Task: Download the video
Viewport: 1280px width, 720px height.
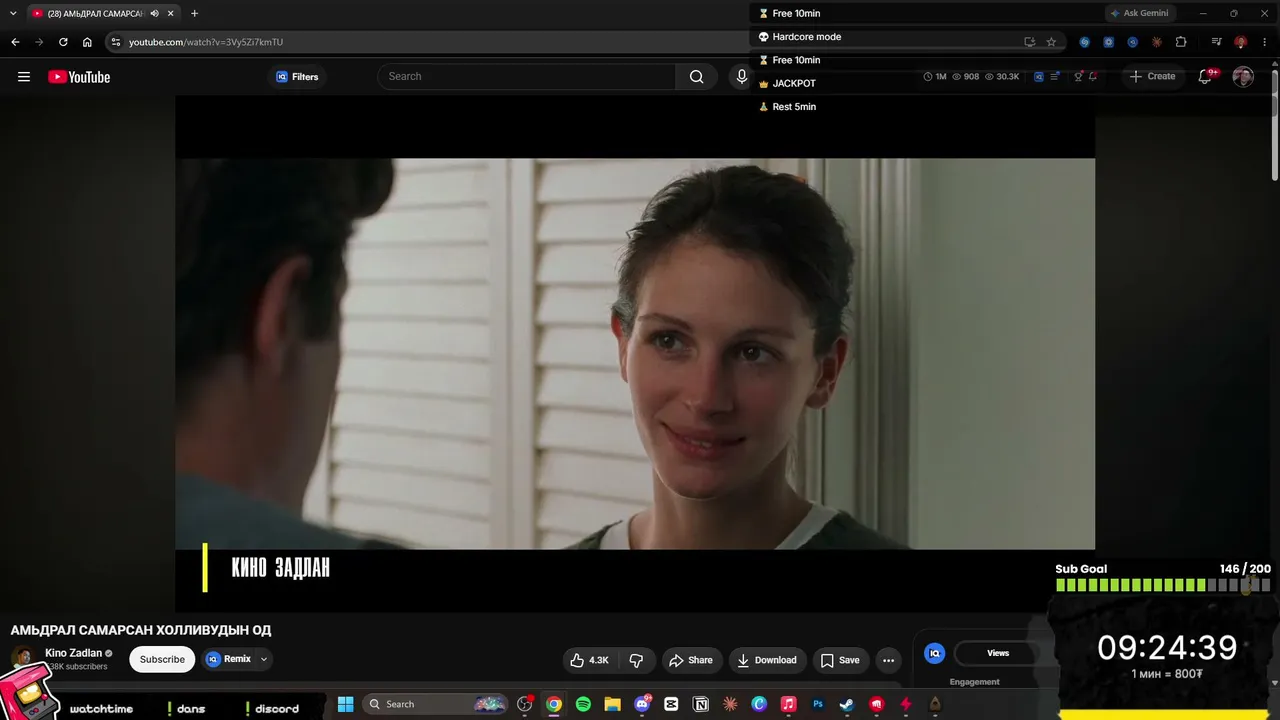Action: point(767,660)
